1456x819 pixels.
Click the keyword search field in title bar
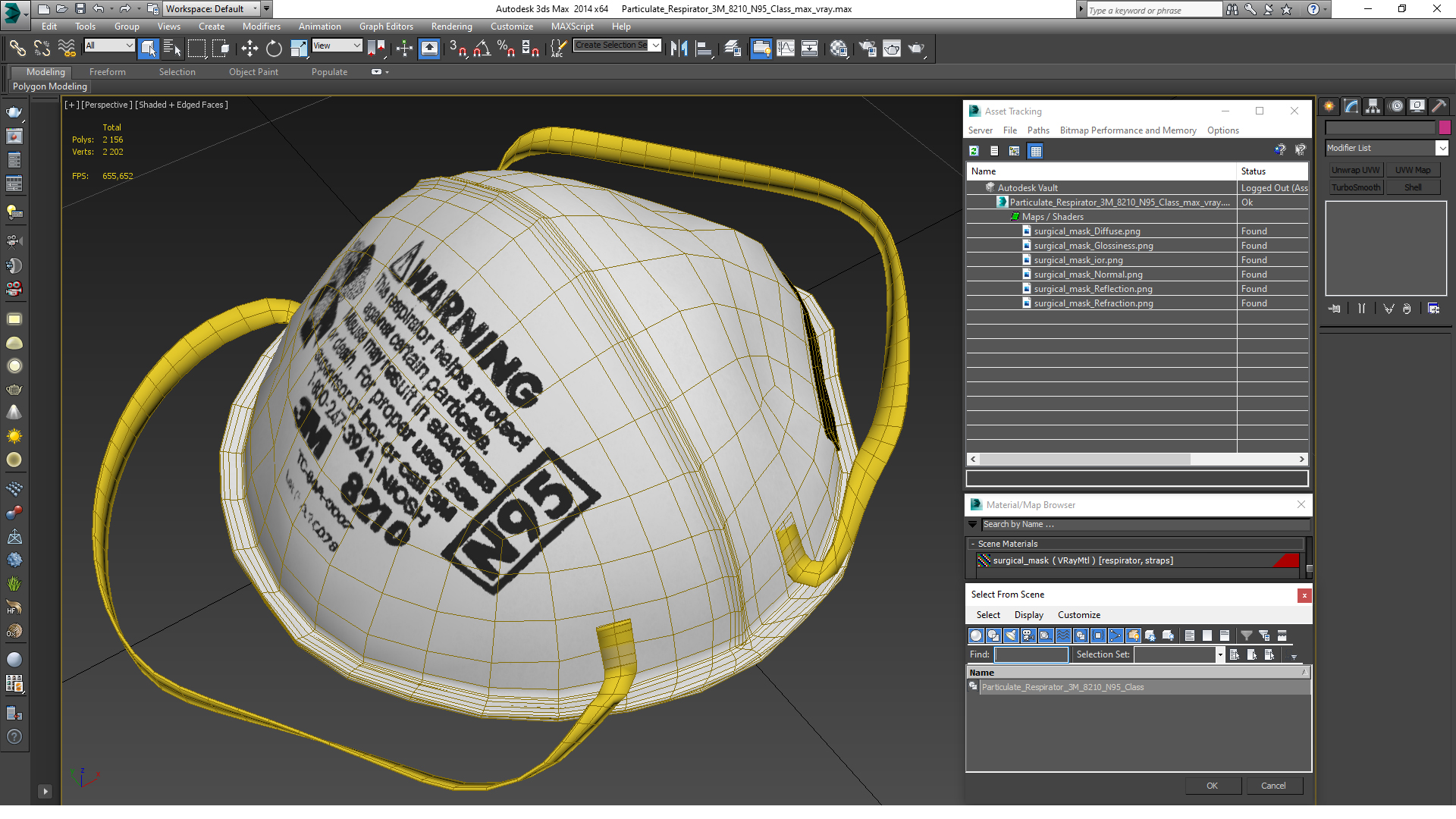point(1154,10)
